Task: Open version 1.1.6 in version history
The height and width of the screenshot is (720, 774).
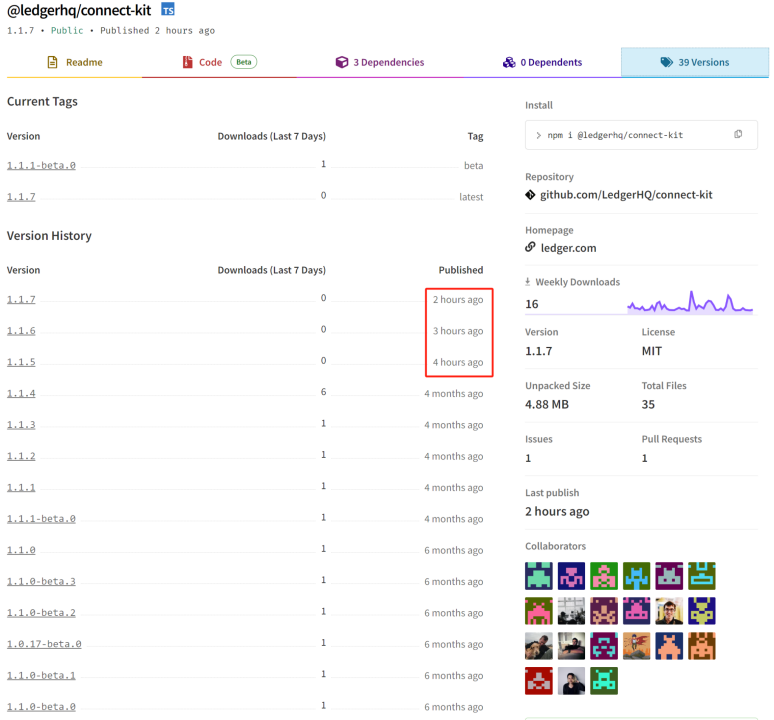Action: pyautogui.click(x=21, y=331)
